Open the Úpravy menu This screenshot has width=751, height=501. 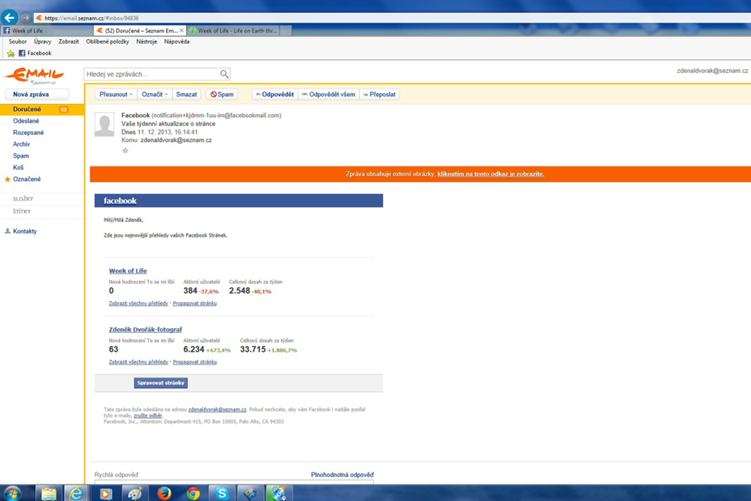point(43,42)
